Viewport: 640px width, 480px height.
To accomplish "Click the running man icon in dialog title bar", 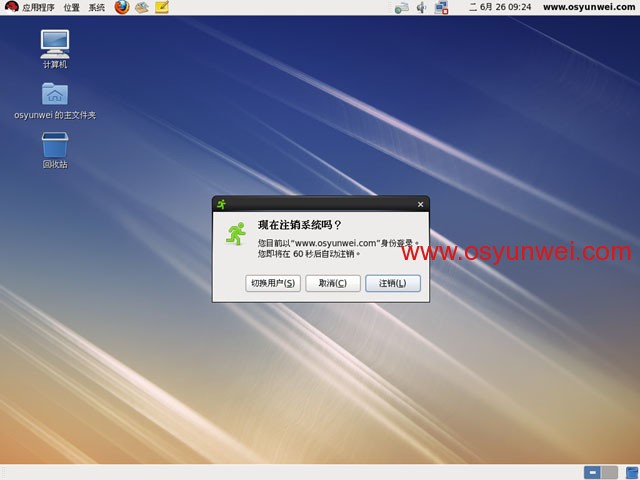I will [x=221, y=204].
